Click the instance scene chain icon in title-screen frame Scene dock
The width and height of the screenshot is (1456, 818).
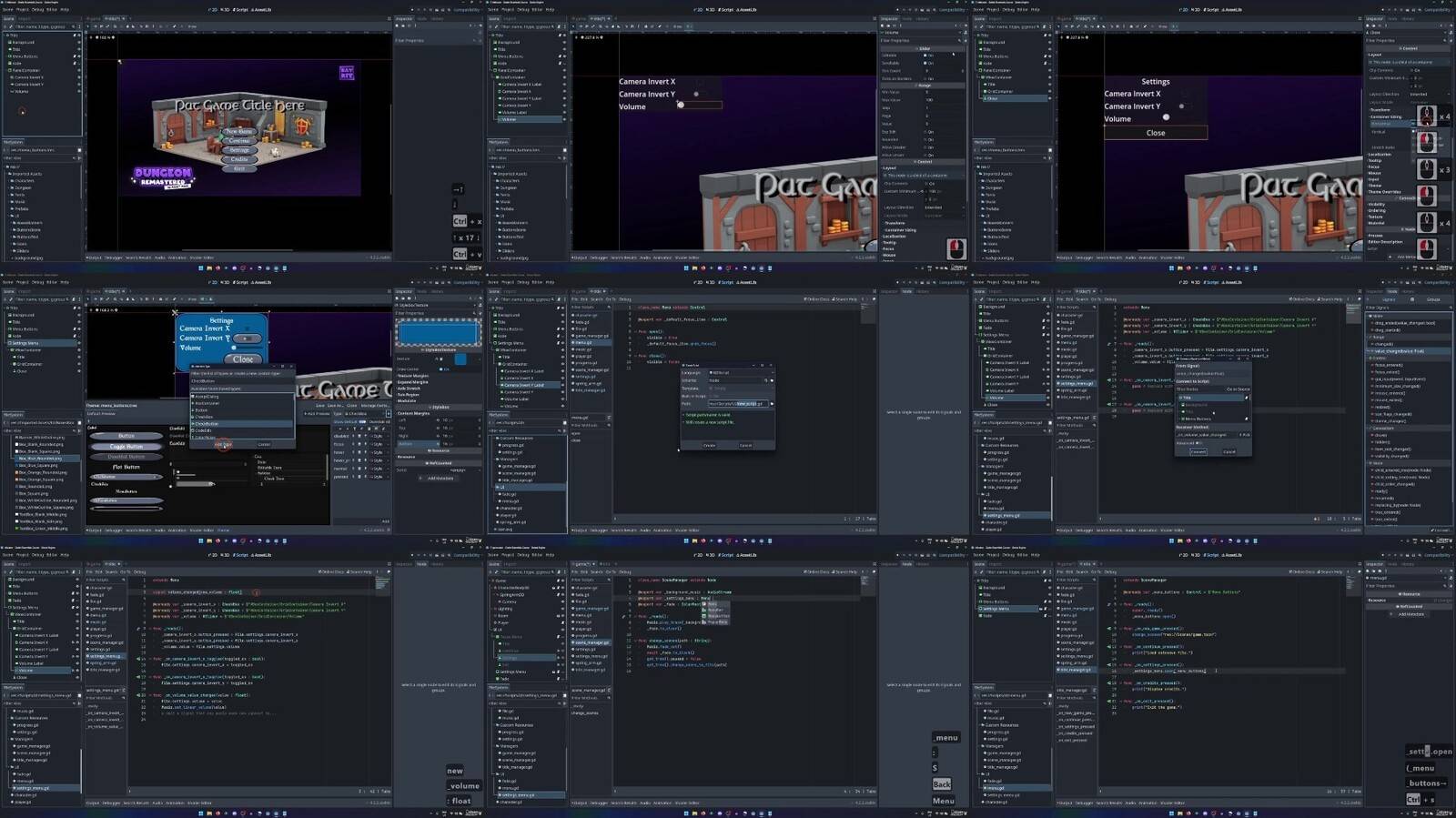pyautogui.click(x=11, y=26)
